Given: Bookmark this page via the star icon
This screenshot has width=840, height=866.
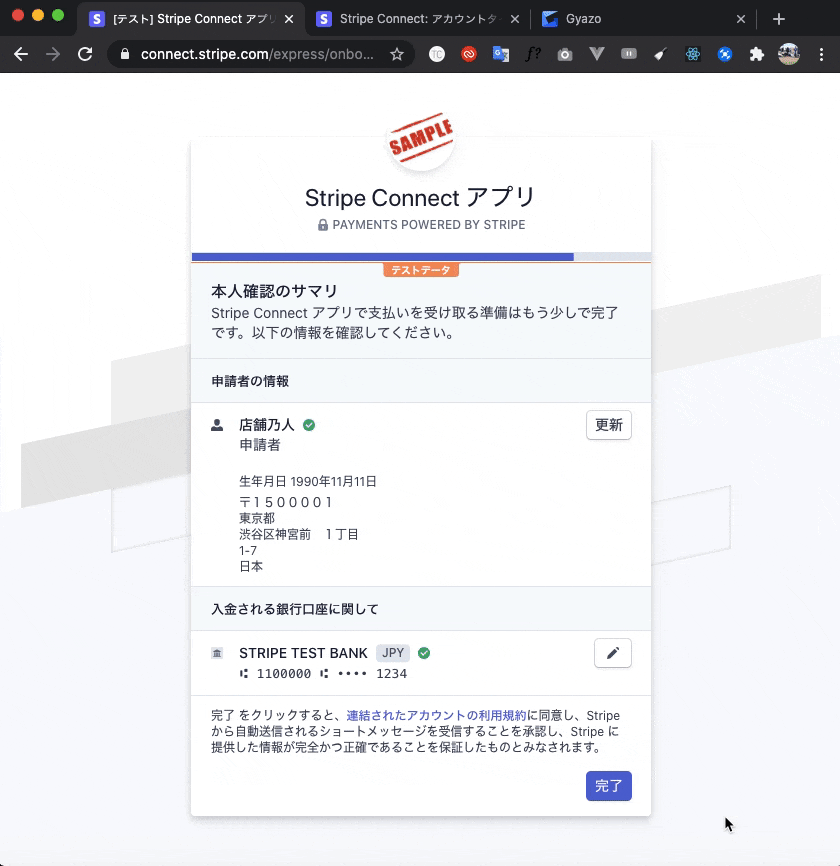Looking at the screenshot, I should point(399,55).
